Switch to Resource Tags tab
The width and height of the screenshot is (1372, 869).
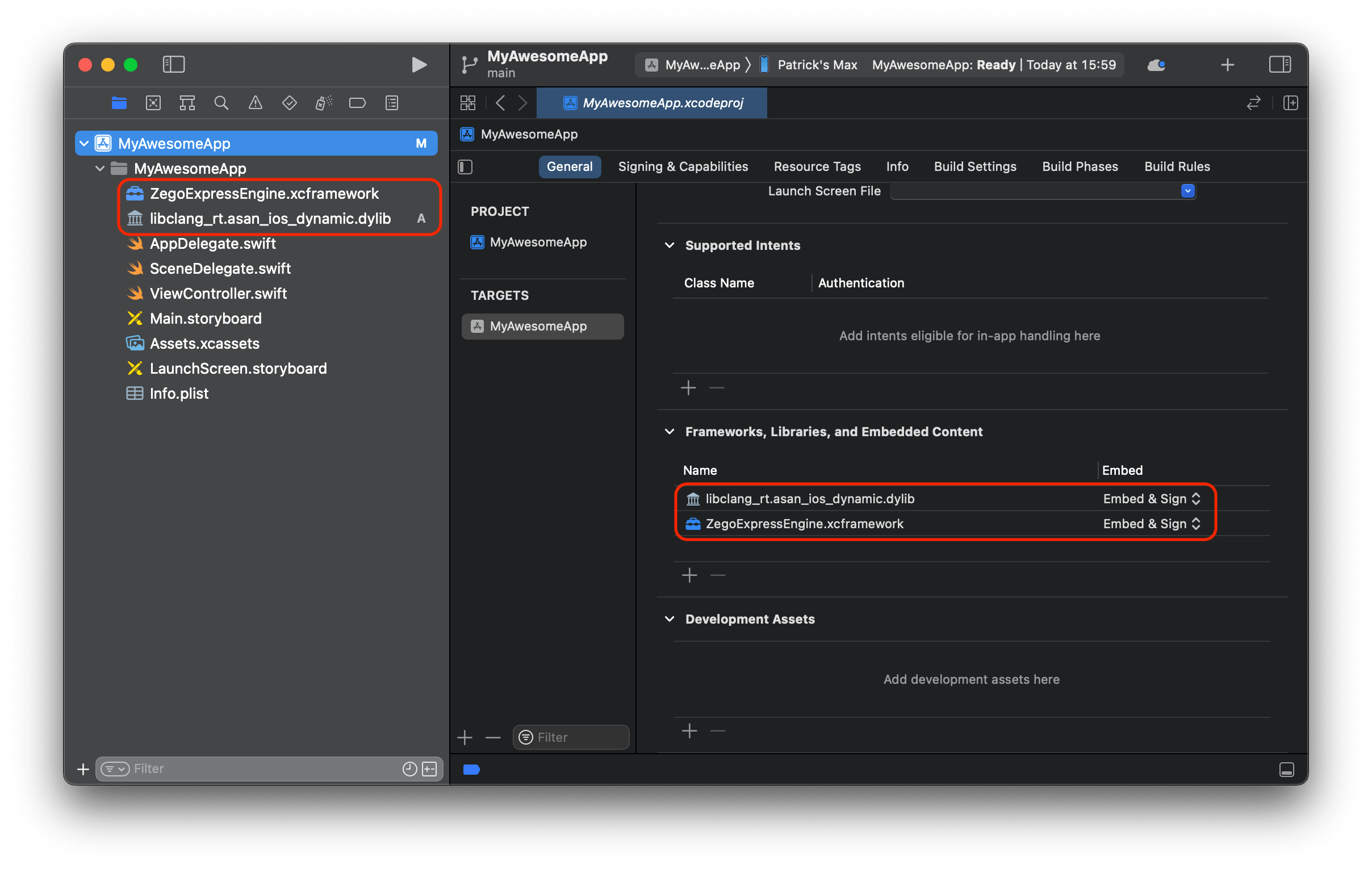817,167
